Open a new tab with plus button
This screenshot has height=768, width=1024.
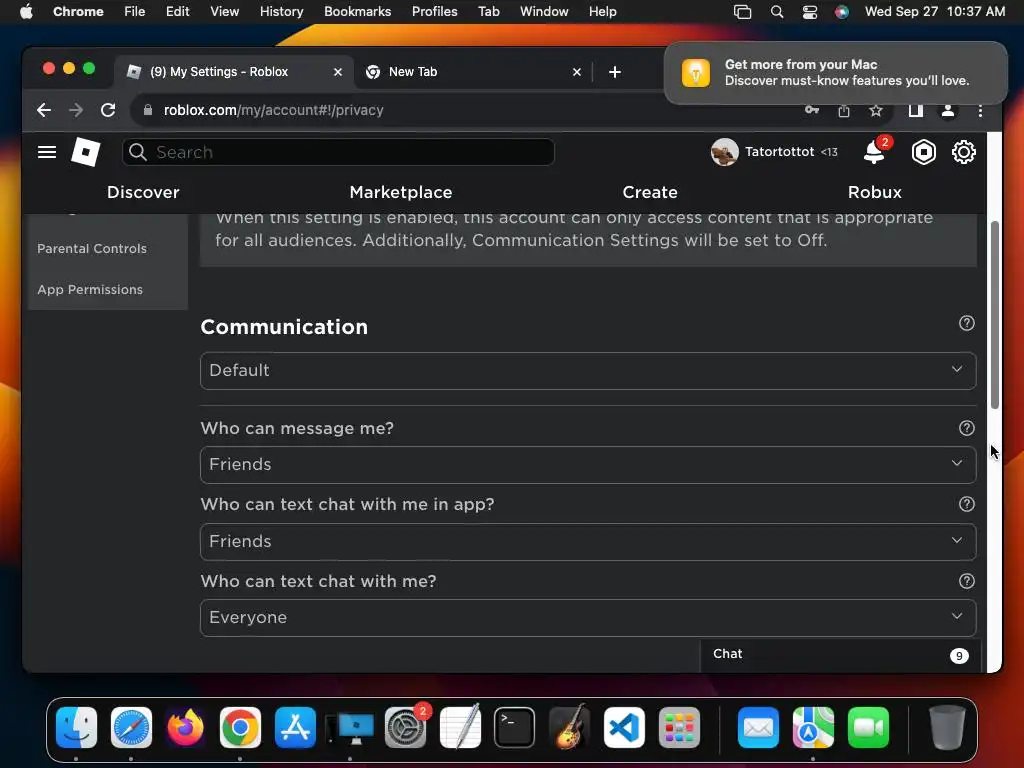point(615,72)
